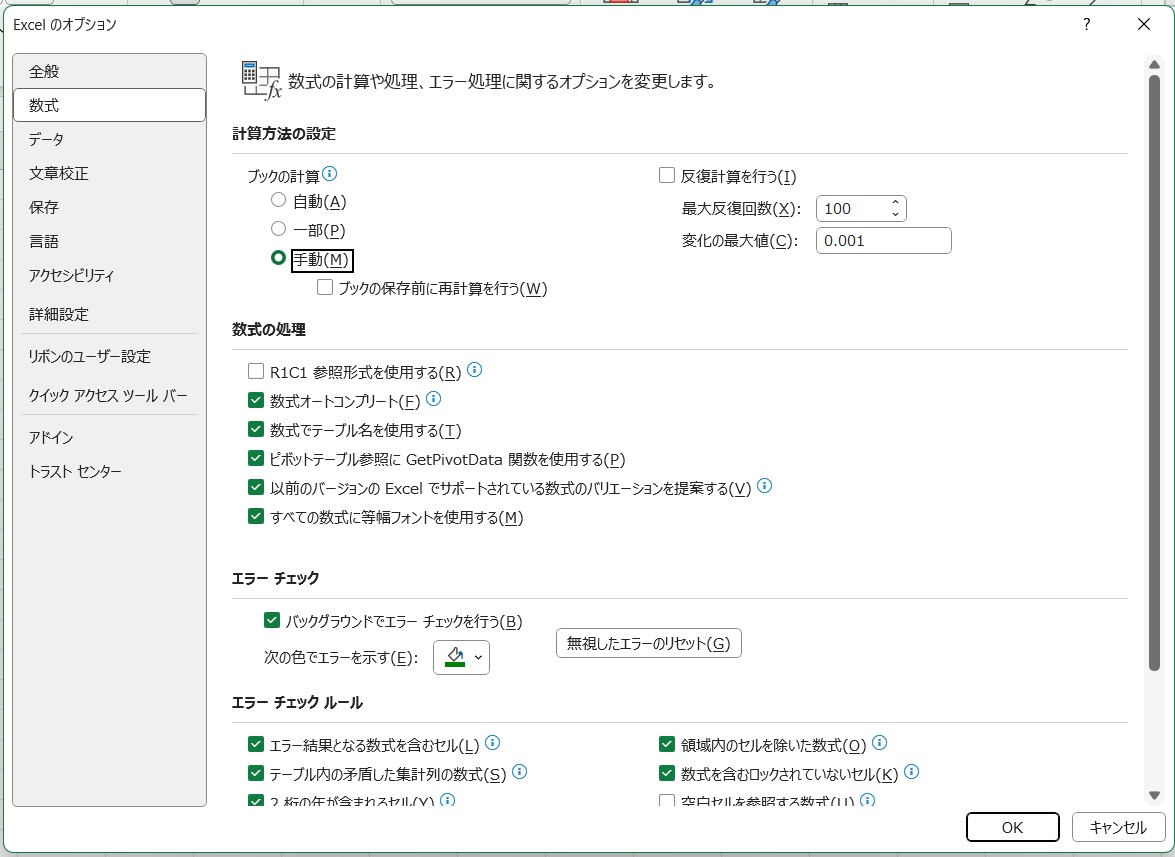Viewport: 1175px width, 857px height.
Task: Click the キャンセル button
Action: pyautogui.click(x=1117, y=827)
